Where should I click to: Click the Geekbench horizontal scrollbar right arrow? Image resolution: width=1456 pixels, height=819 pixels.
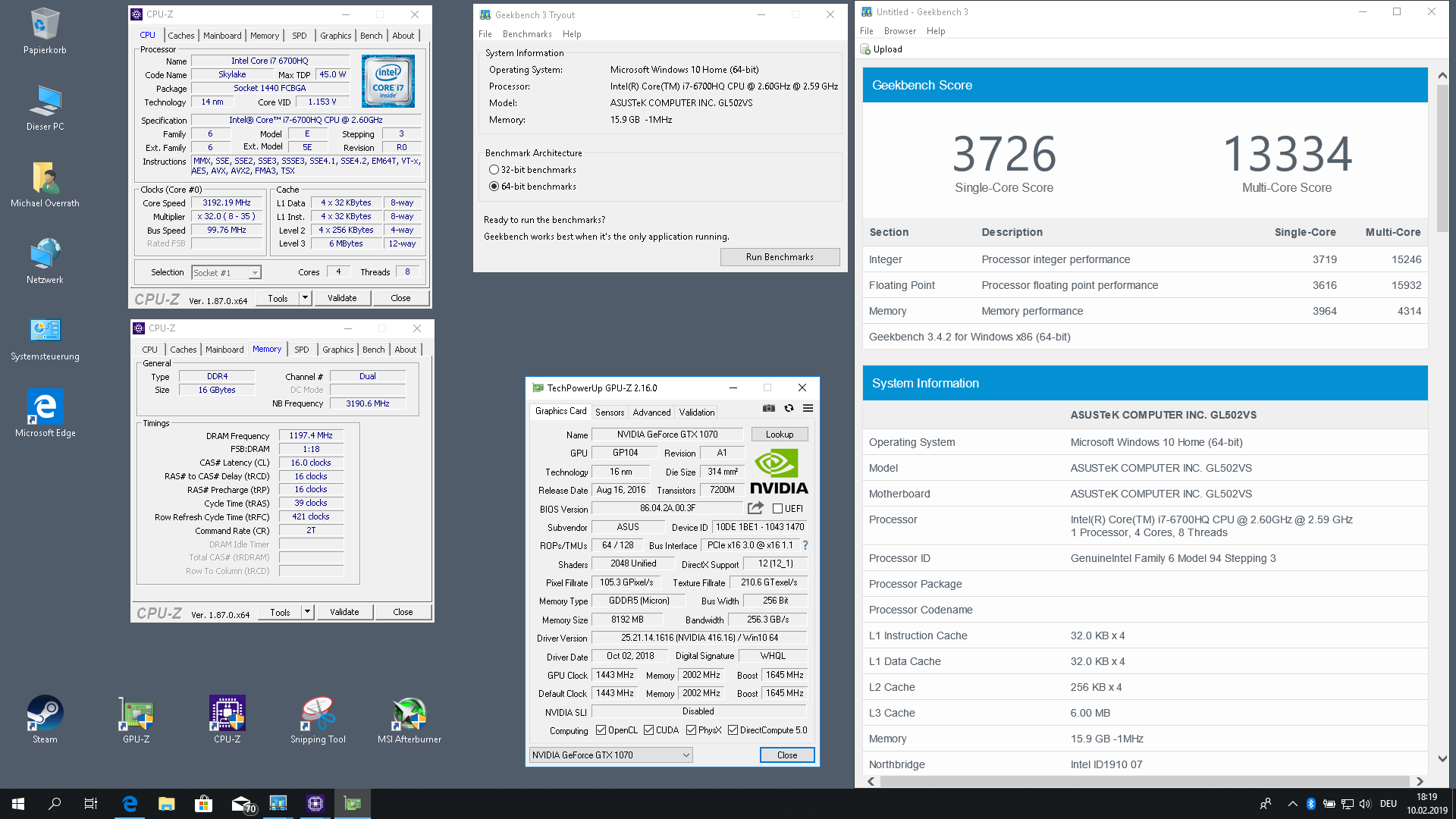click(1420, 782)
